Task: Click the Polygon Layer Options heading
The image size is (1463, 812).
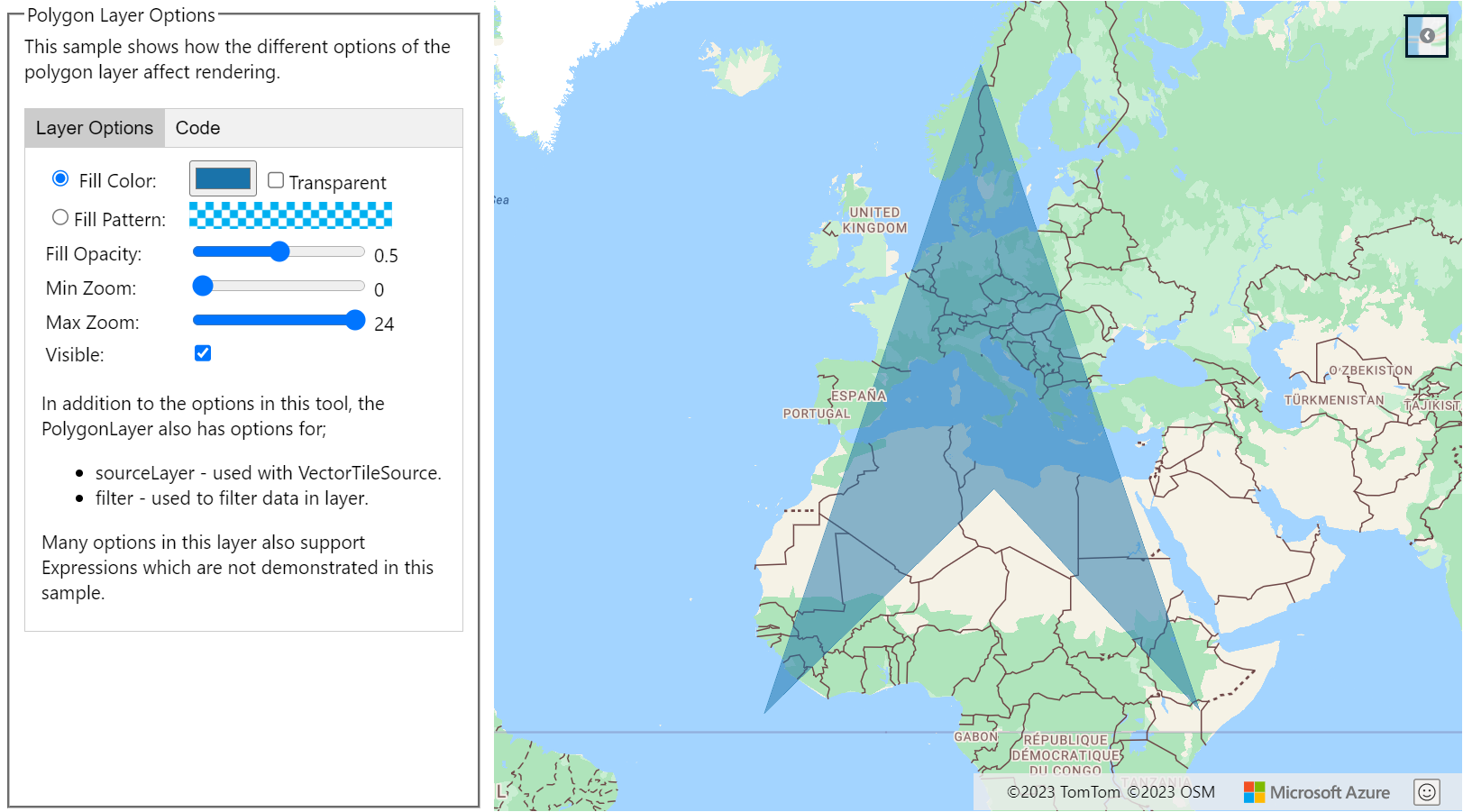Action: point(121,15)
